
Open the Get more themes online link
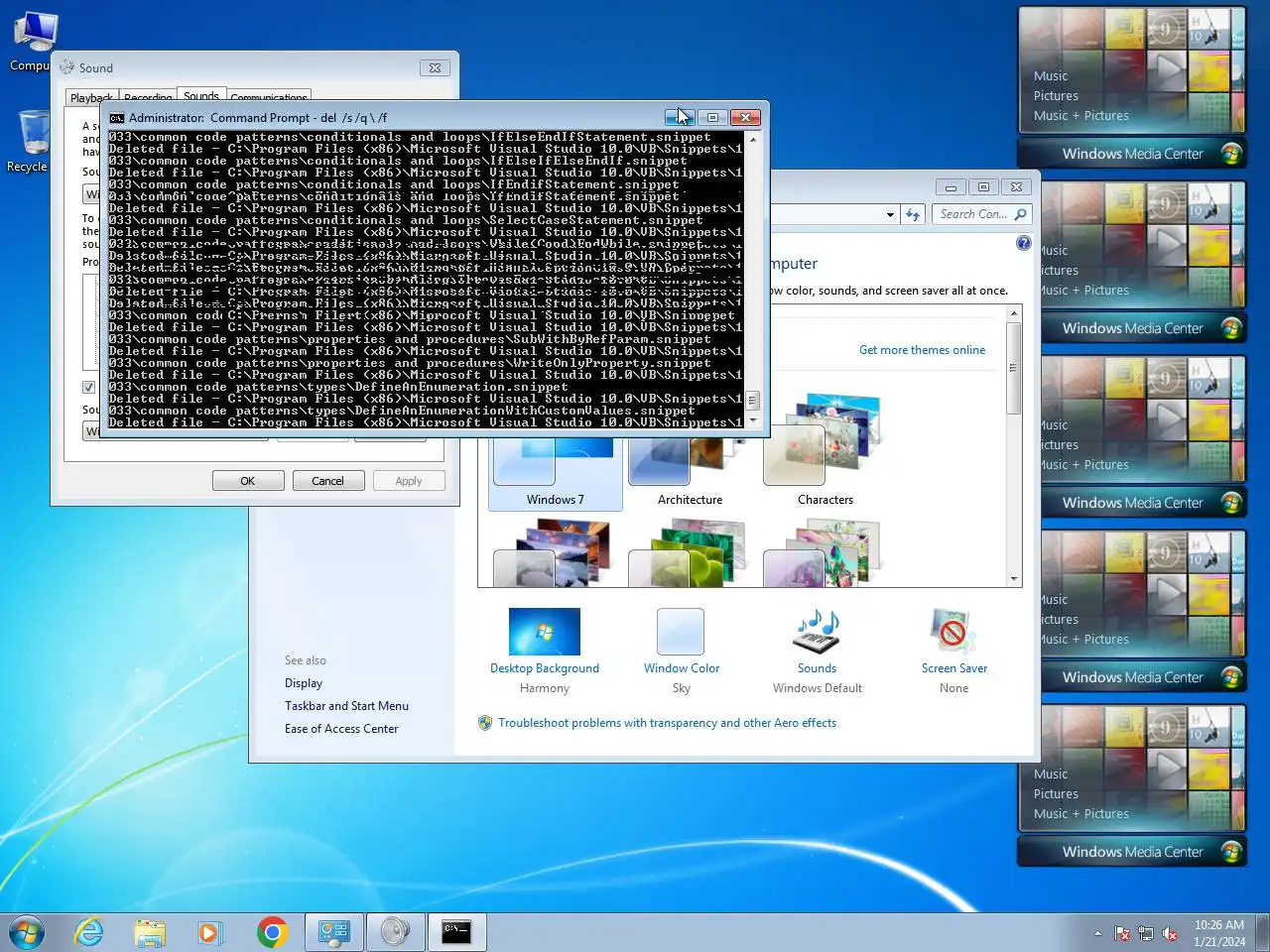(922, 350)
